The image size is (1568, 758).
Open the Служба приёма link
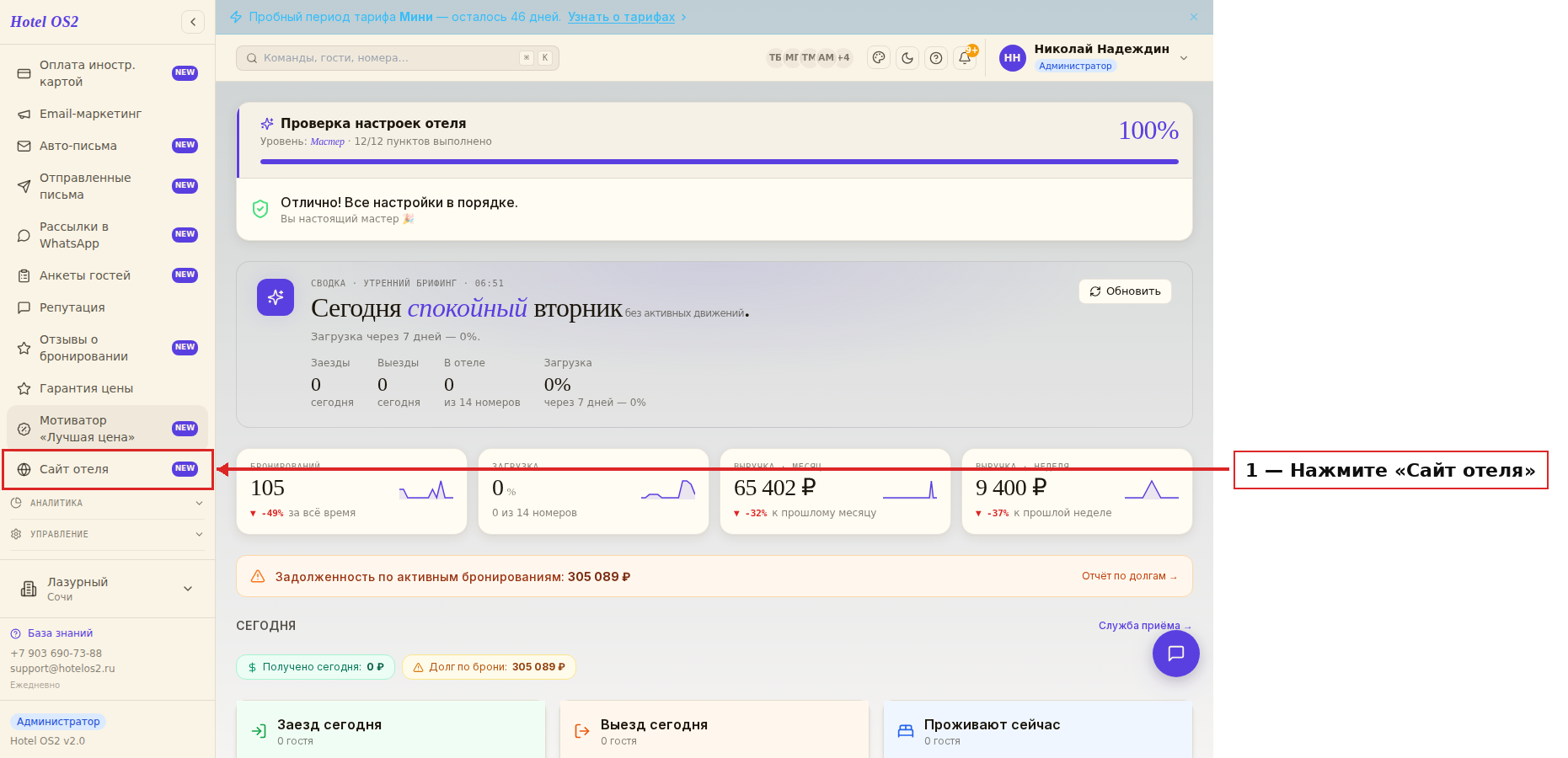tap(1145, 626)
